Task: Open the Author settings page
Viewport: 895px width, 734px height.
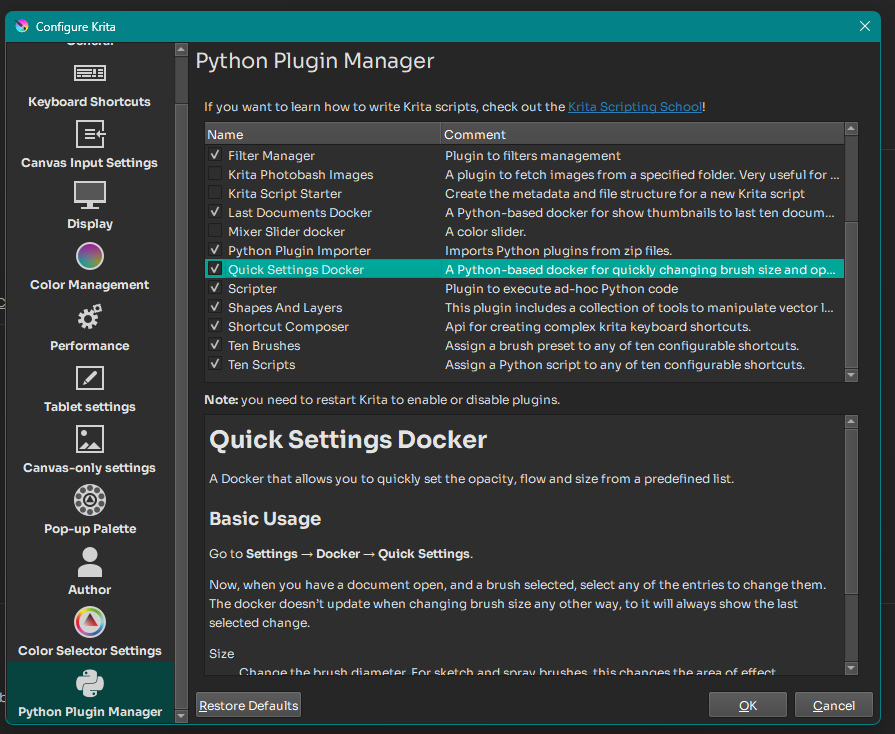Action: pos(90,572)
